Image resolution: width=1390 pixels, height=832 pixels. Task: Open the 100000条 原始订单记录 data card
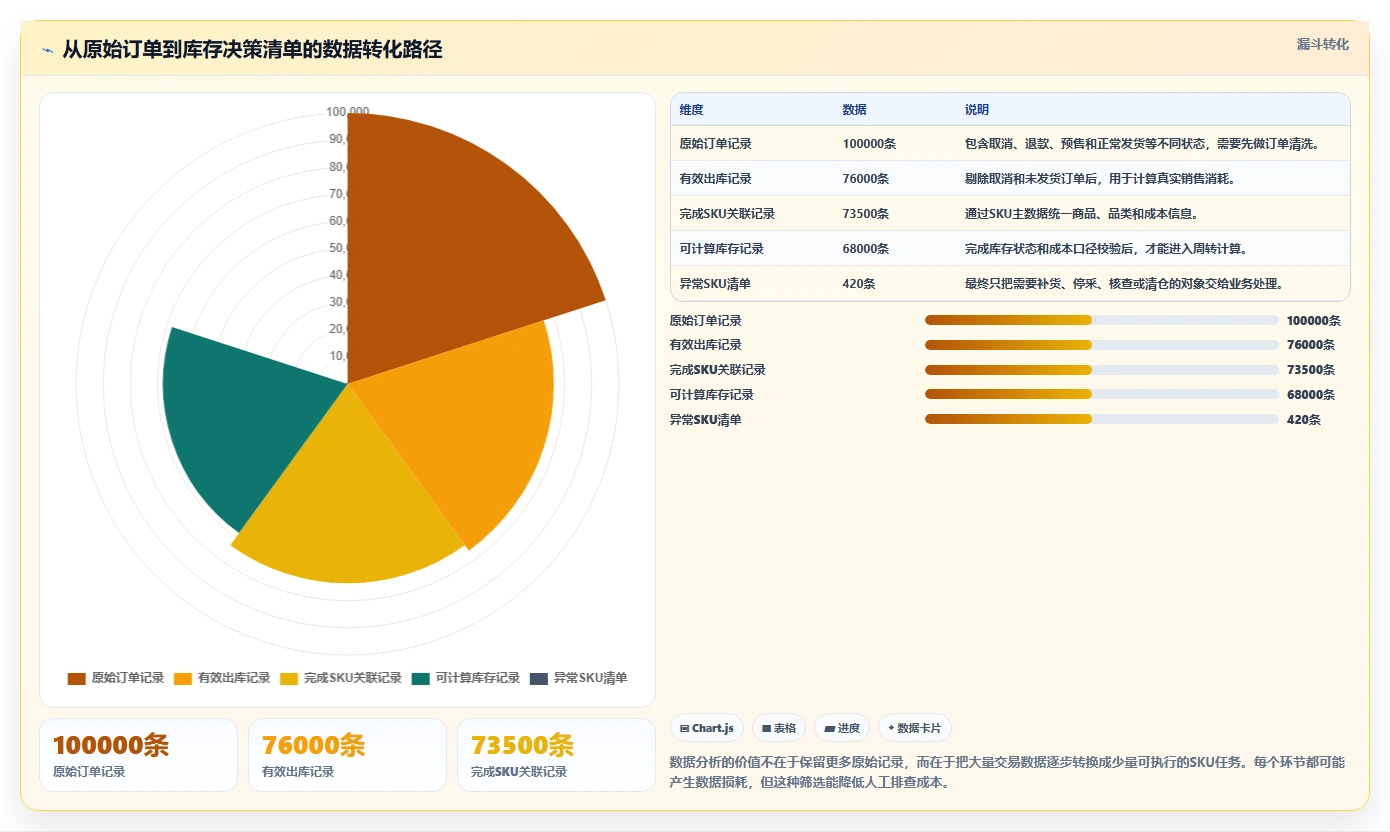pos(139,755)
